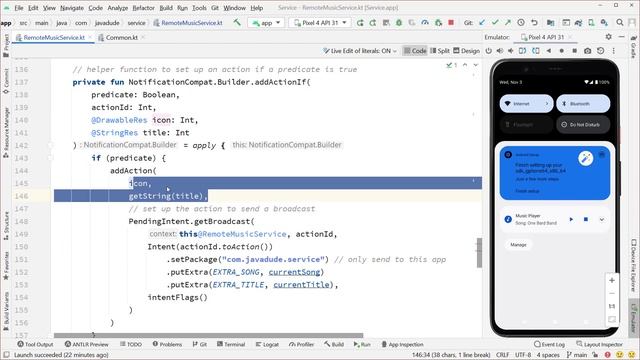Open the Problems tool window
This screenshot has height=360, width=640.
pyautogui.click(x=167, y=344)
